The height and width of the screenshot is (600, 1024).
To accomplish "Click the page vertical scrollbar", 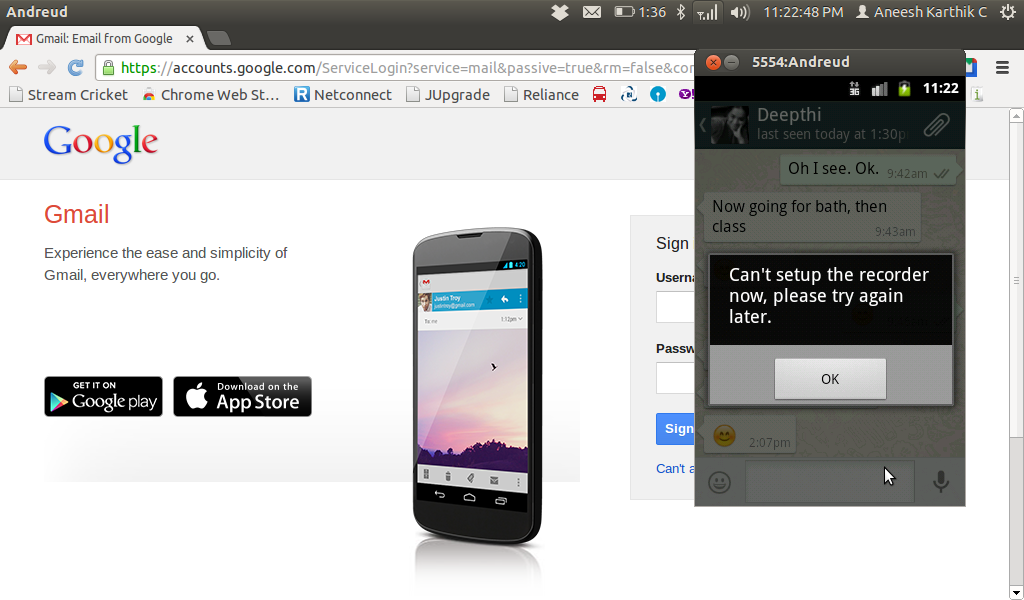I will pos(1016,281).
